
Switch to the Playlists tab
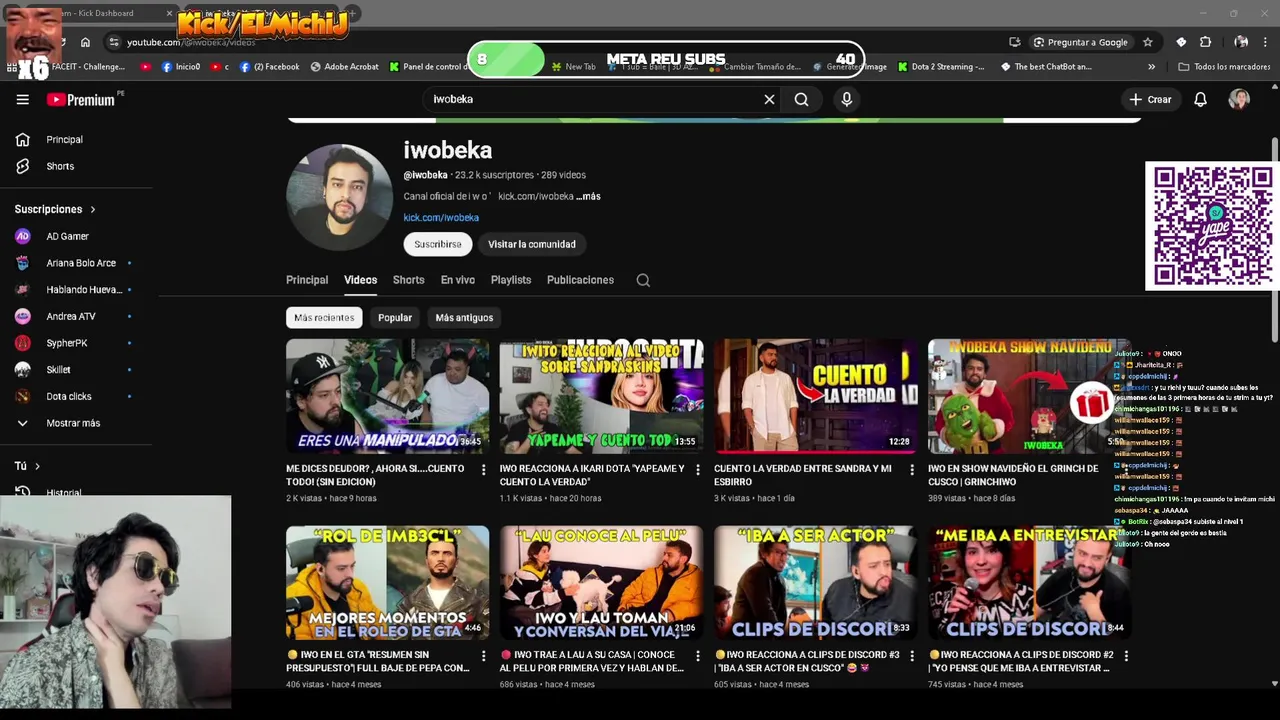click(511, 280)
